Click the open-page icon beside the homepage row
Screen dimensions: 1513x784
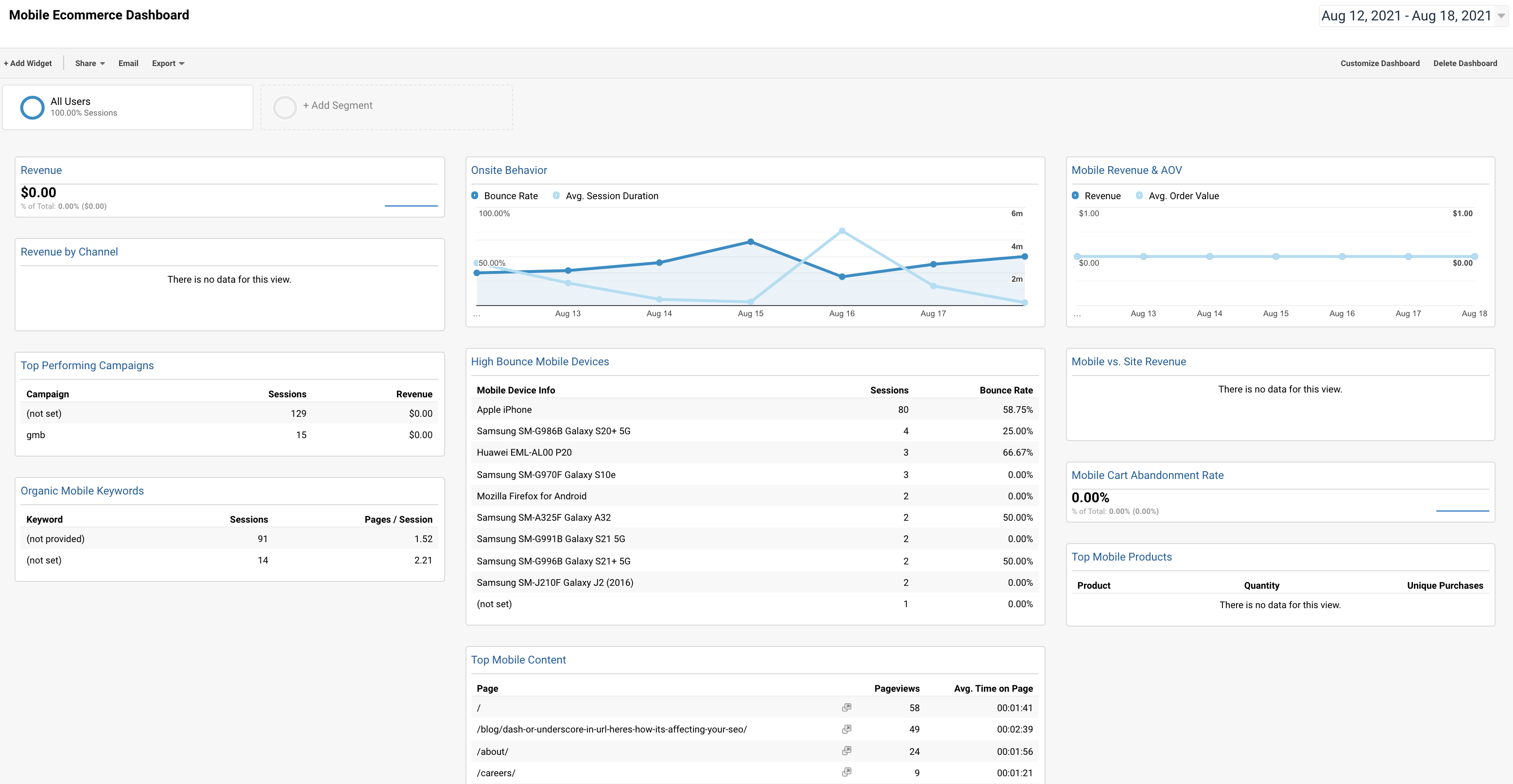coord(846,707)
